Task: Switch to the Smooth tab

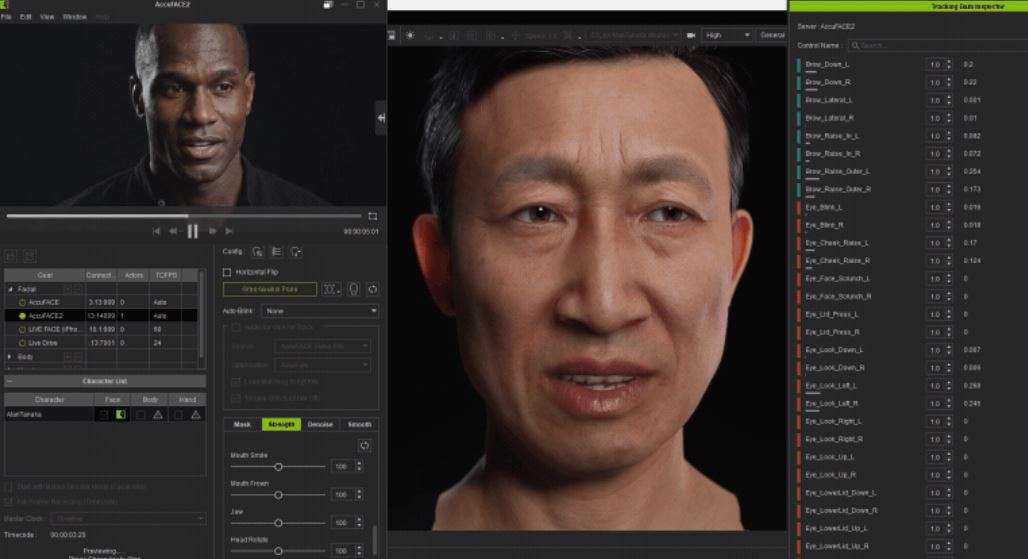Action: pyautogui.click(x=359, y=425)
